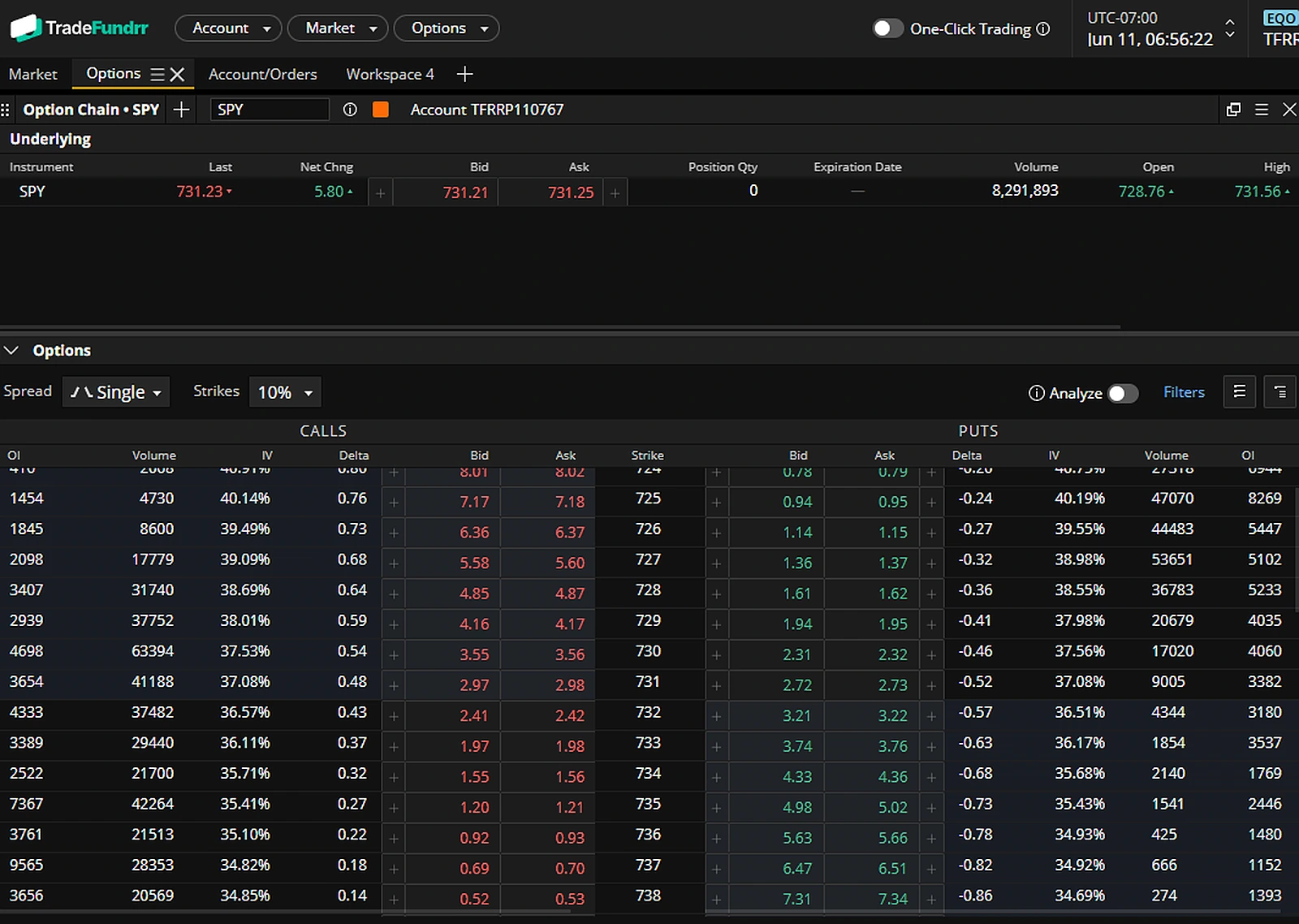
Task: Open the Market dropdown menu
Action: click(338, 28)
